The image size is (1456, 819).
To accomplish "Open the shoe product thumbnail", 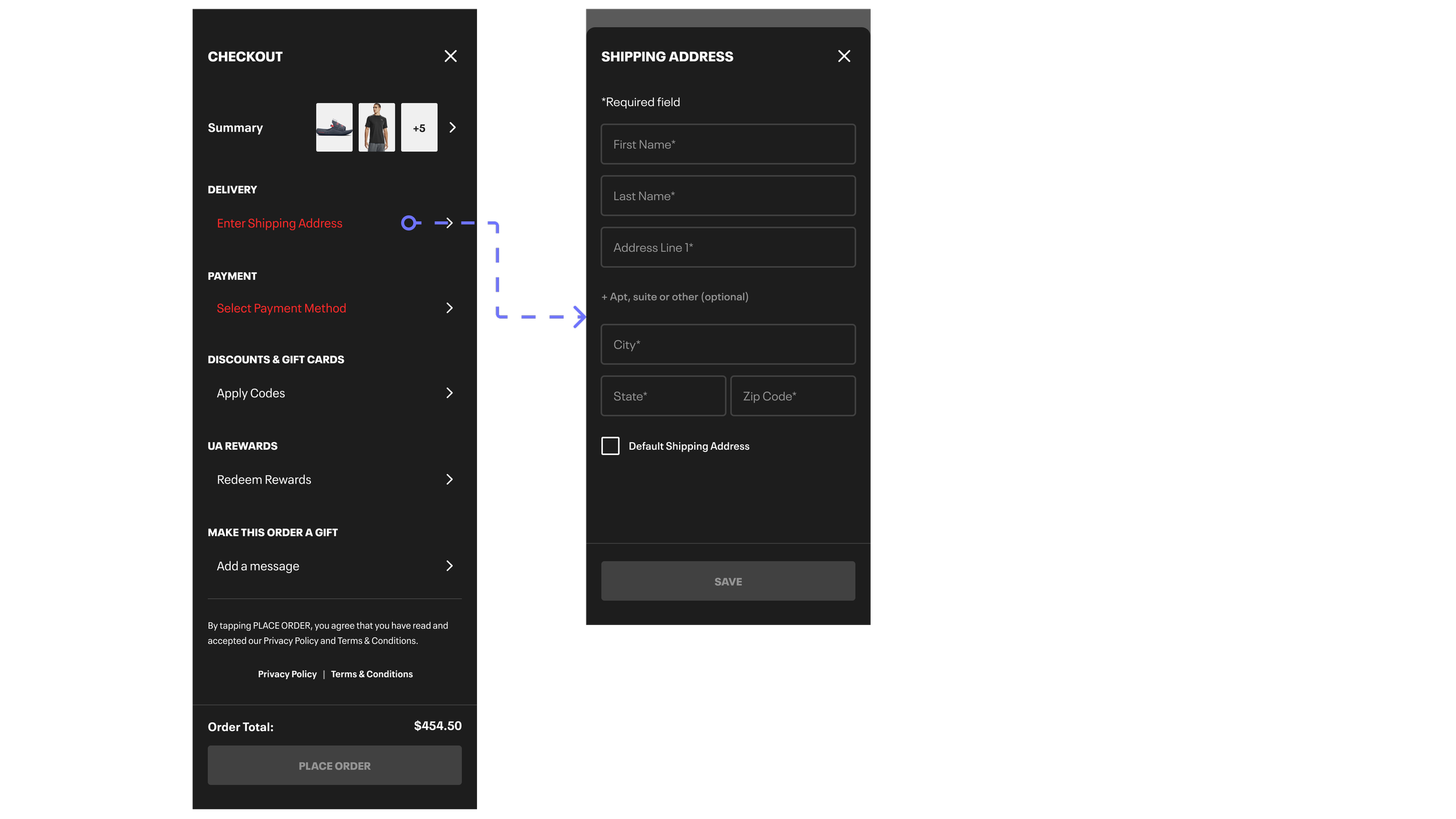I will (334, 128).
